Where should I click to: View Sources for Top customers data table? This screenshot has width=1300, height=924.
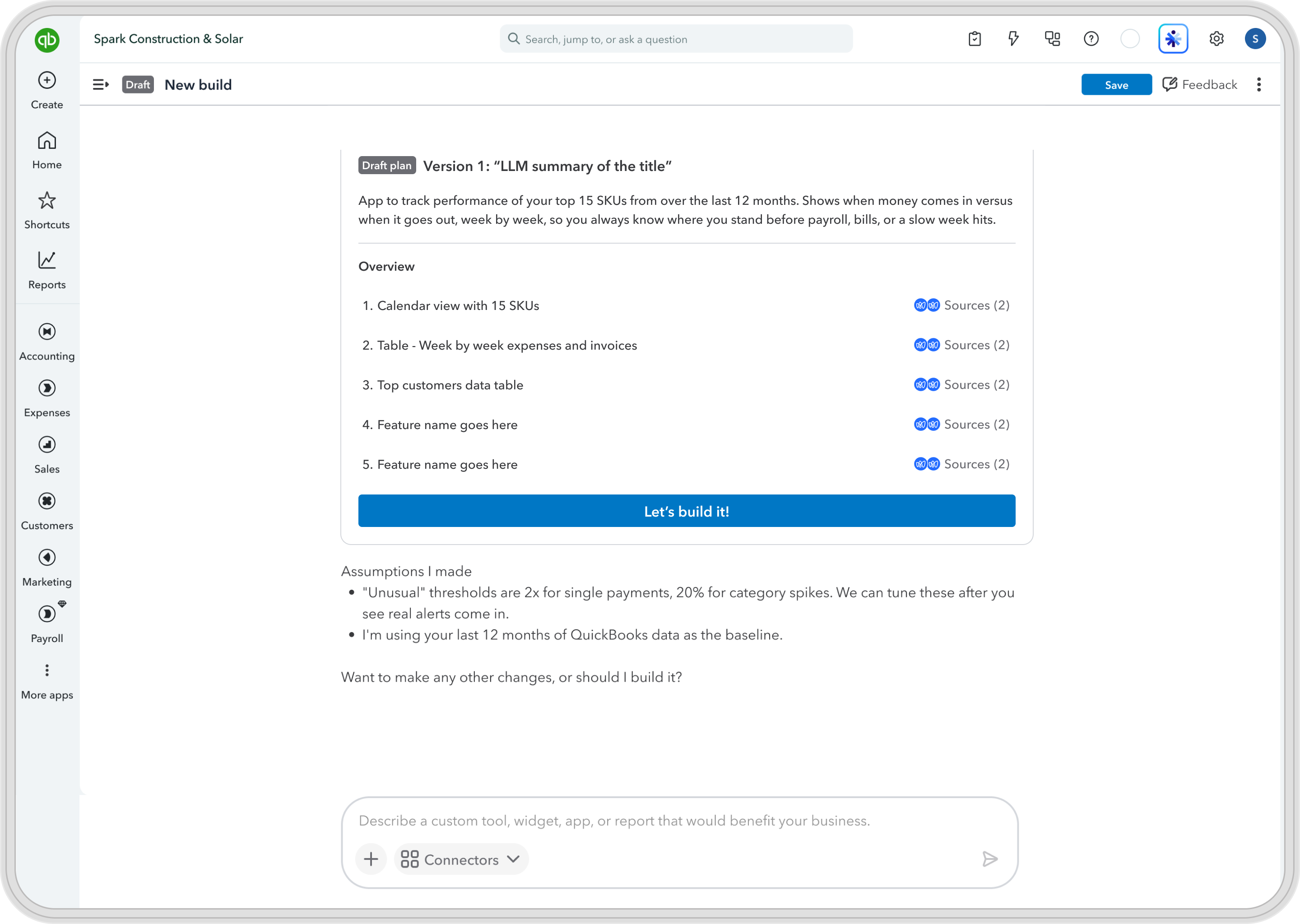click(961, 385)
